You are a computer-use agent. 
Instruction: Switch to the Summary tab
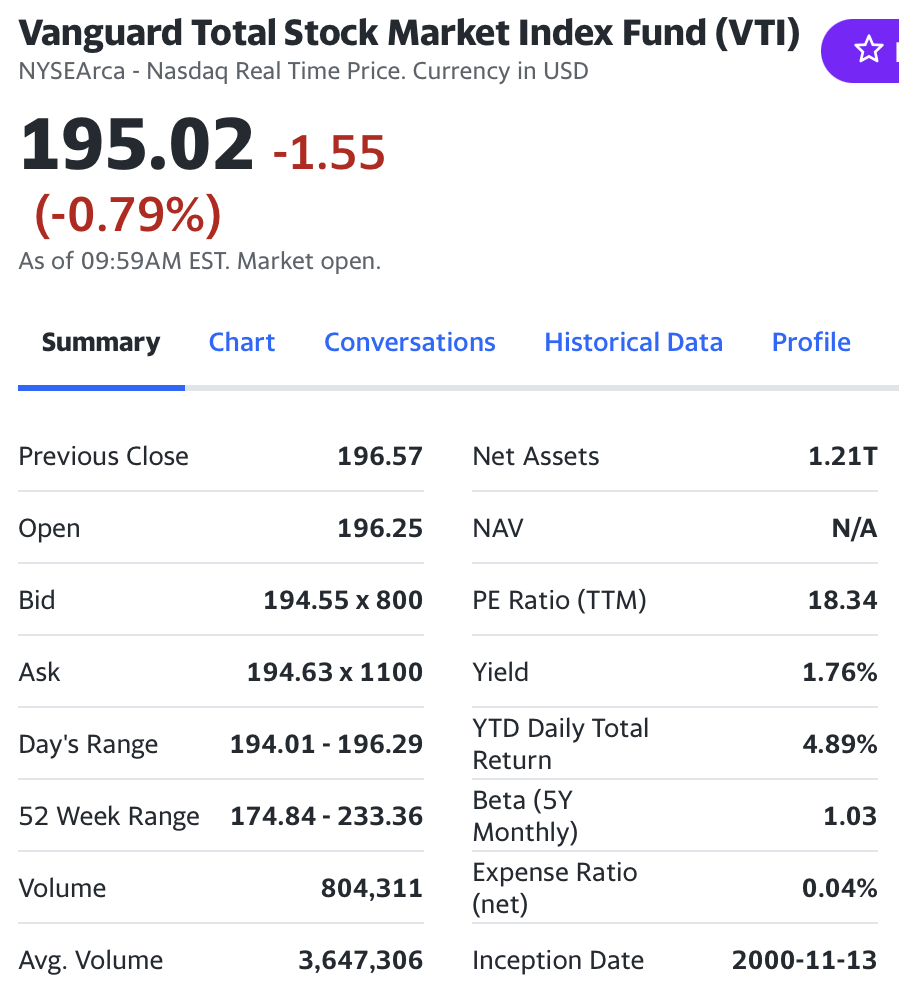click(x=101, y=342)
